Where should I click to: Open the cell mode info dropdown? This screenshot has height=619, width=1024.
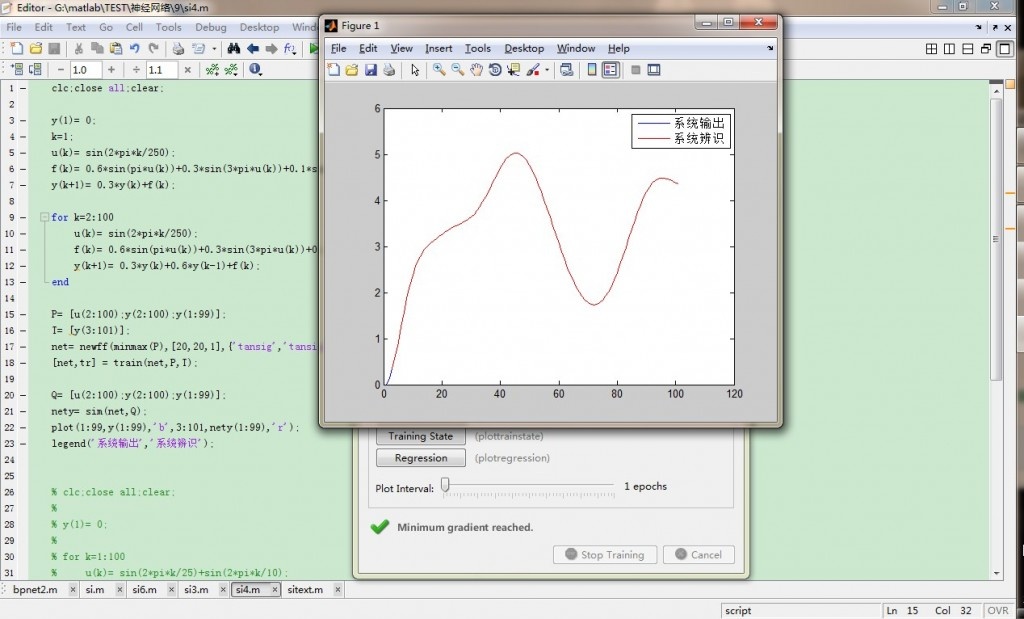coord(255,69)
